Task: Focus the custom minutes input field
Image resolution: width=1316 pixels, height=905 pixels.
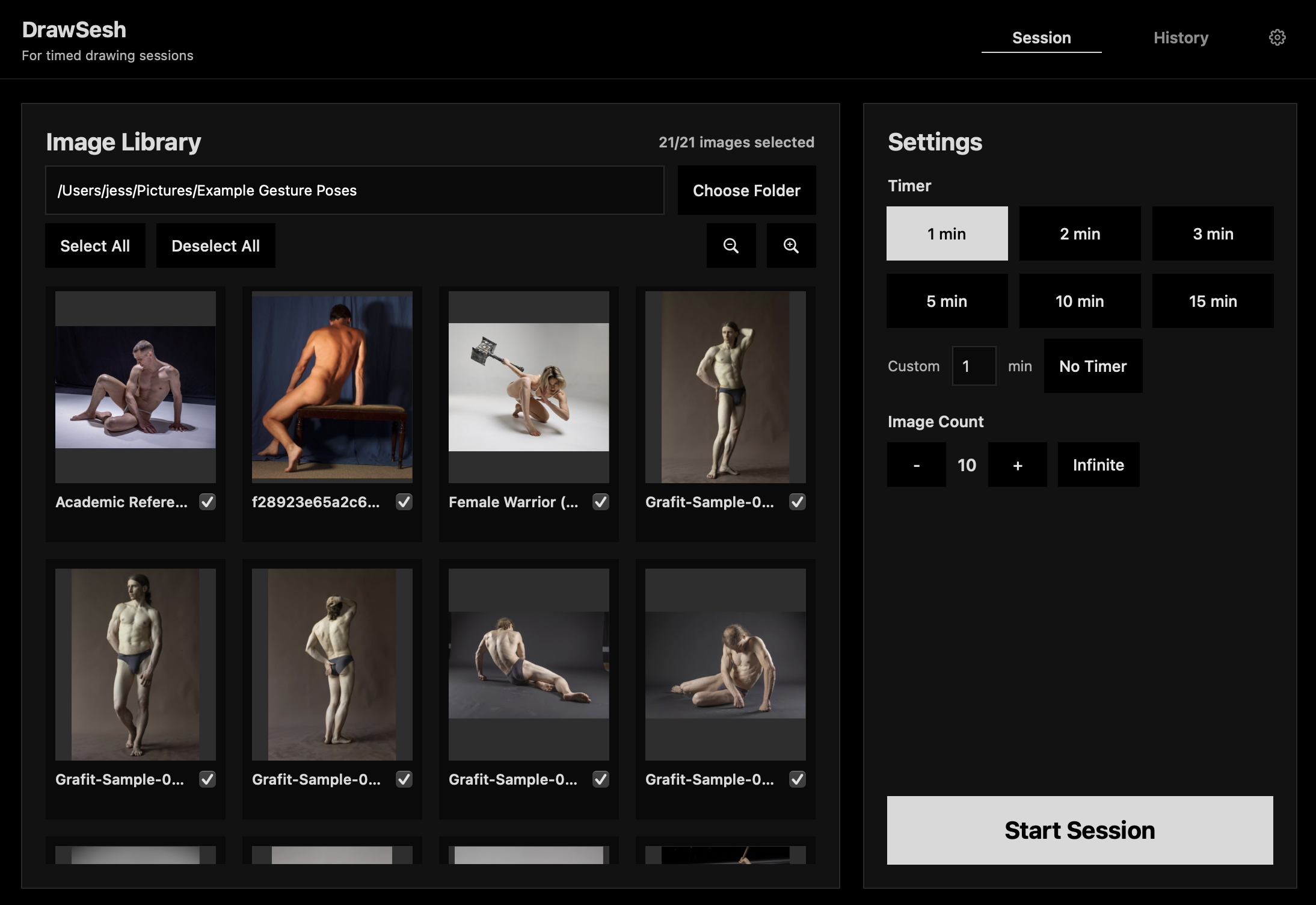Action: (974, 366)
